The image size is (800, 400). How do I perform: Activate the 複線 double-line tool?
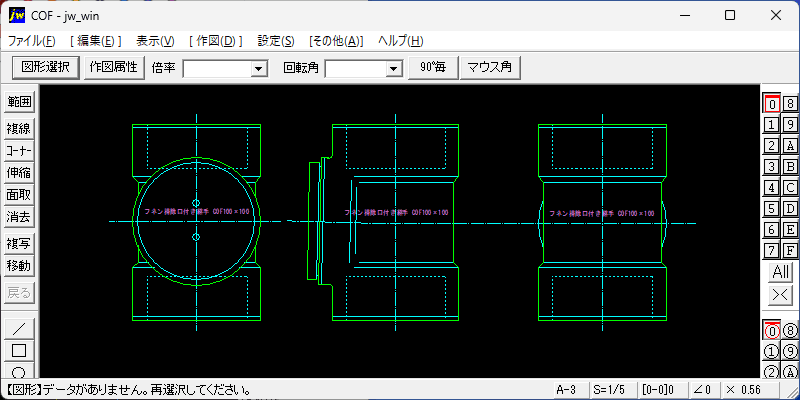pos(19,129)
